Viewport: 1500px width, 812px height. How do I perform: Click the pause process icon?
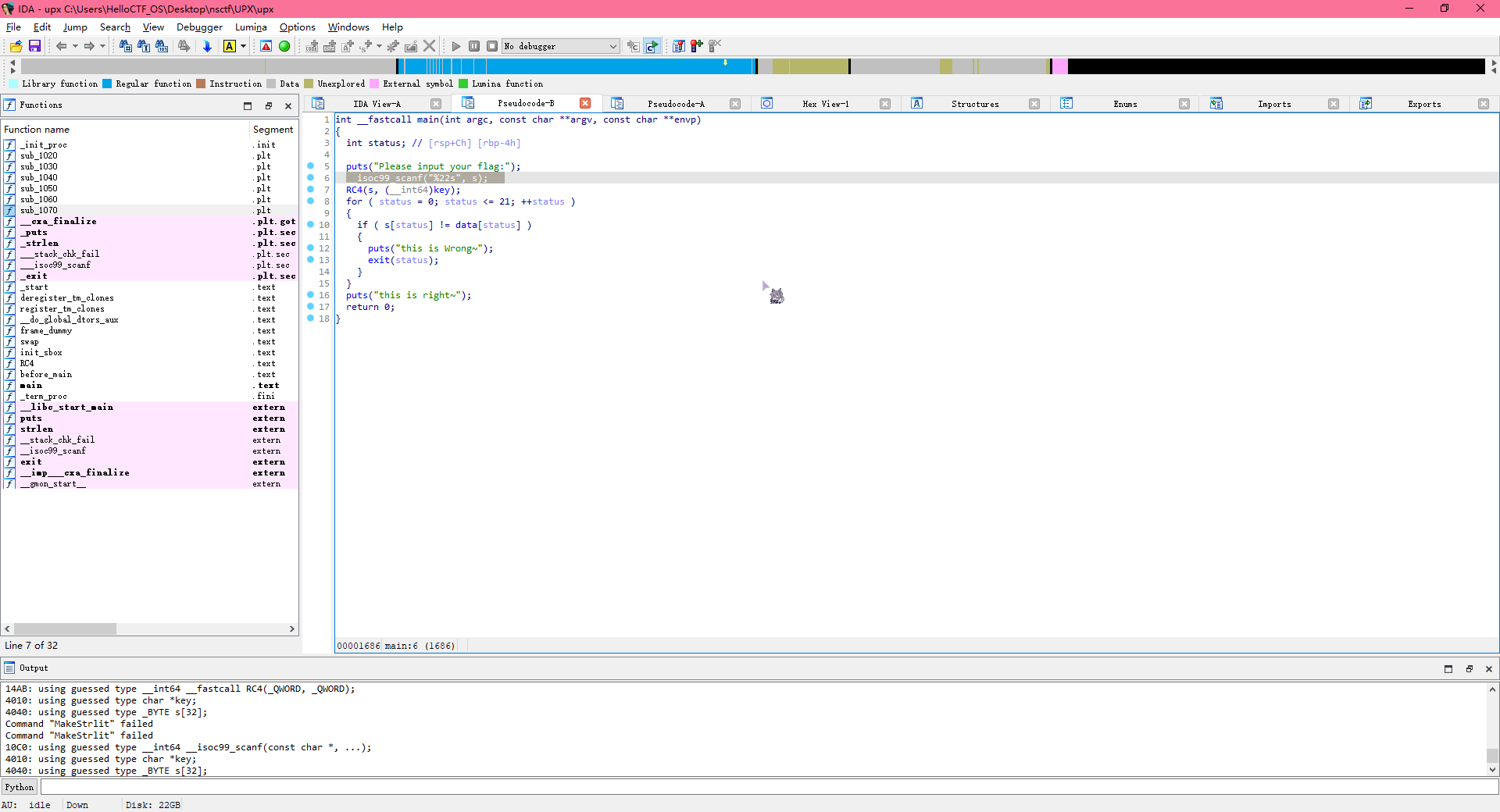474,47
